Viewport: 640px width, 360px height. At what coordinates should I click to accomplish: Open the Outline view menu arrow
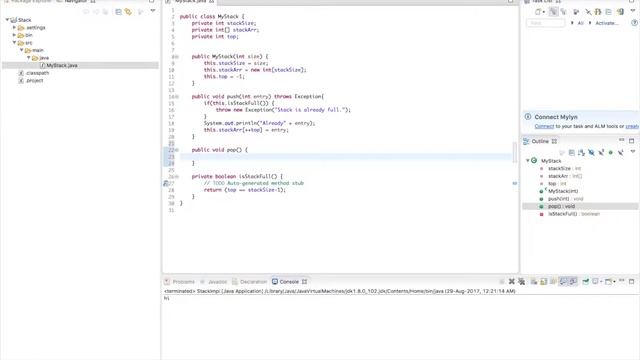tap(633, 152)
